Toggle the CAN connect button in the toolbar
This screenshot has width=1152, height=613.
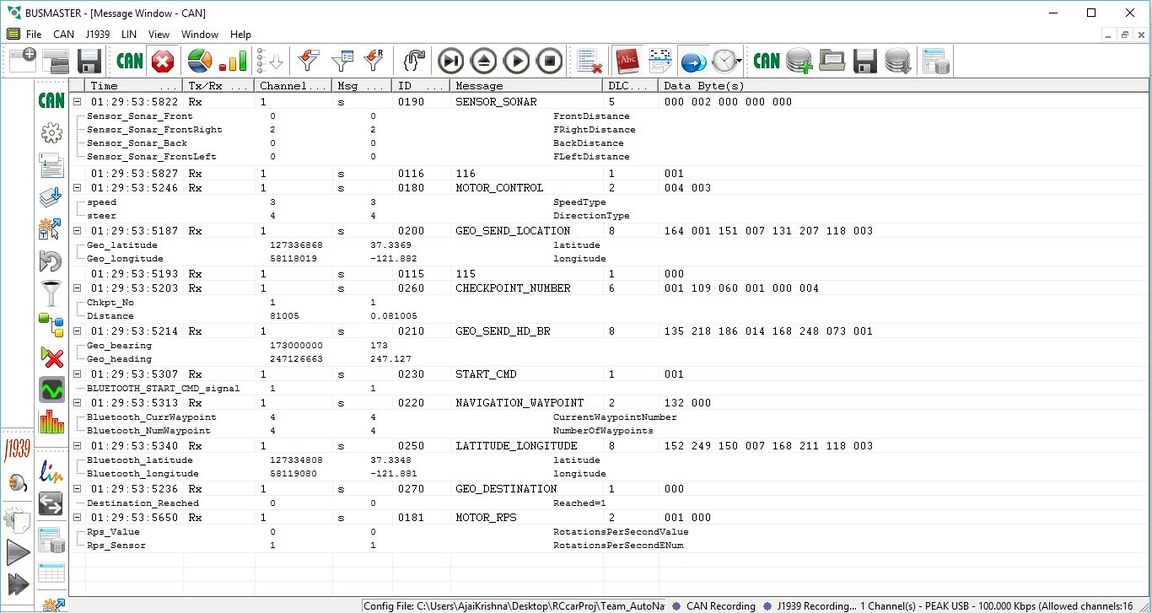pos(129,60)
